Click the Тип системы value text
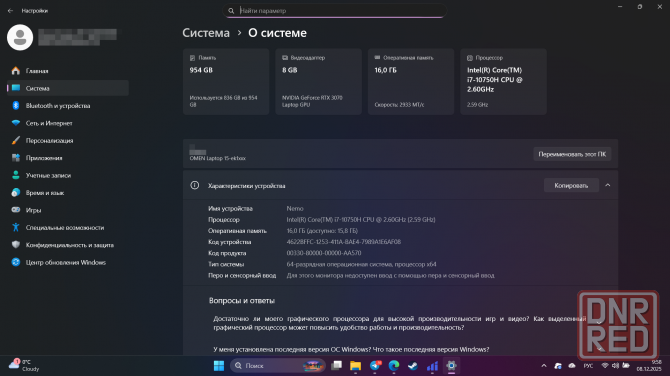This screenshot has height=376, width=670. pyautogui.click(x=361, y=264)
